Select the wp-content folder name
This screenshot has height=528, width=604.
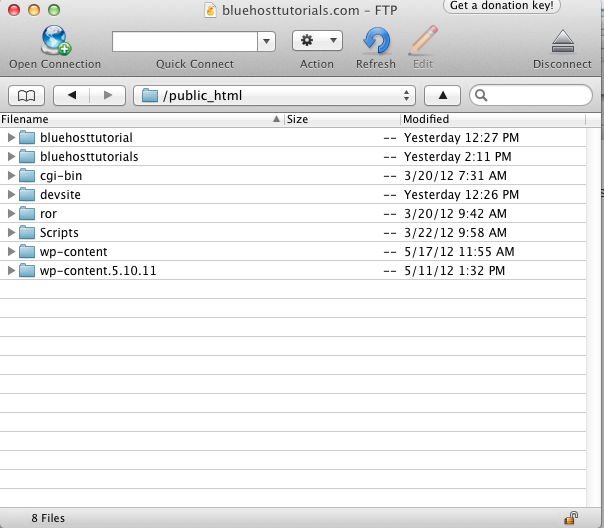coord(74,252)
